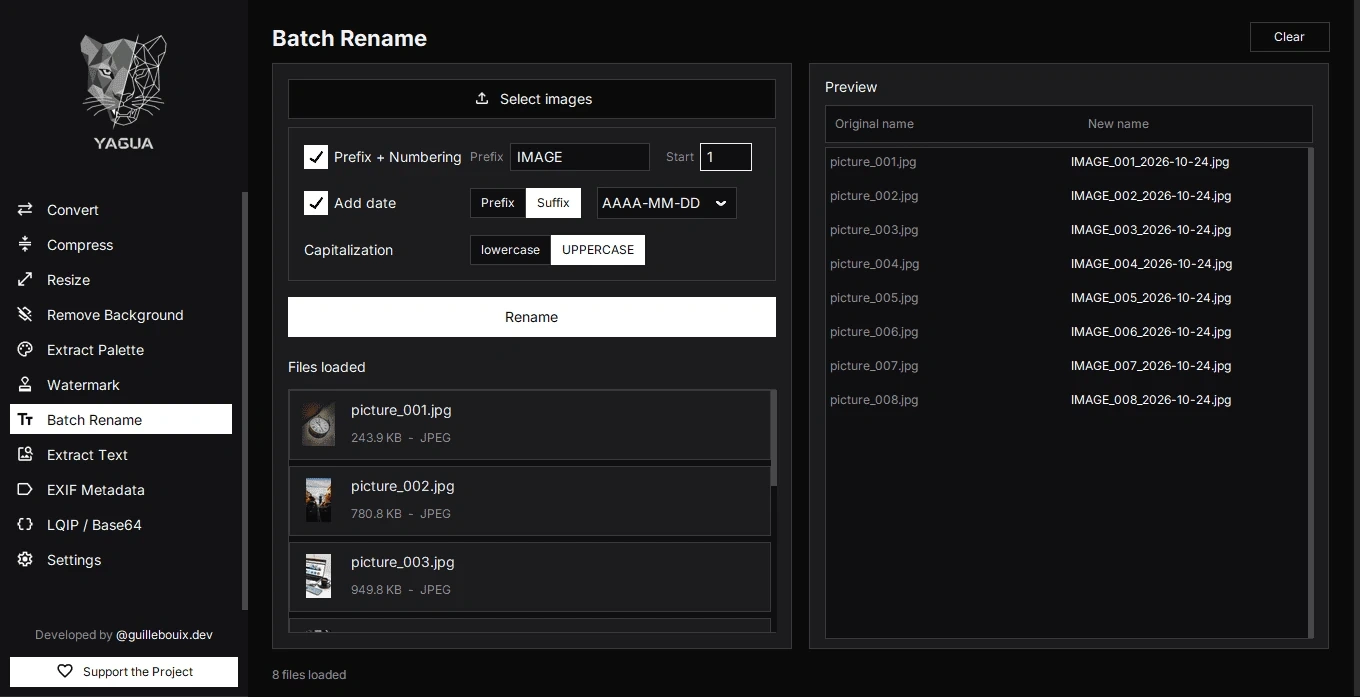The image size is (1360, 697).
Task: Click picture_003.jpg file name in Files loaded
Action: click(x=403, y=562)
